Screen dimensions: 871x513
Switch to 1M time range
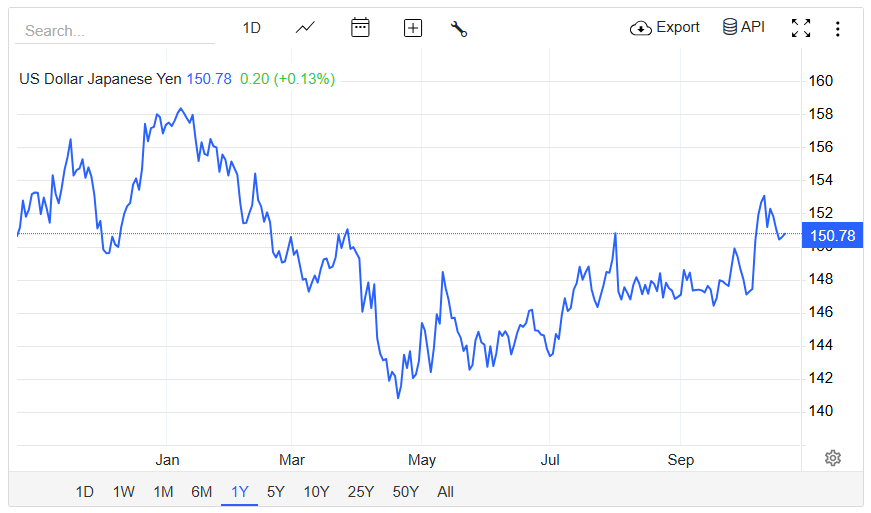point(163,491)
